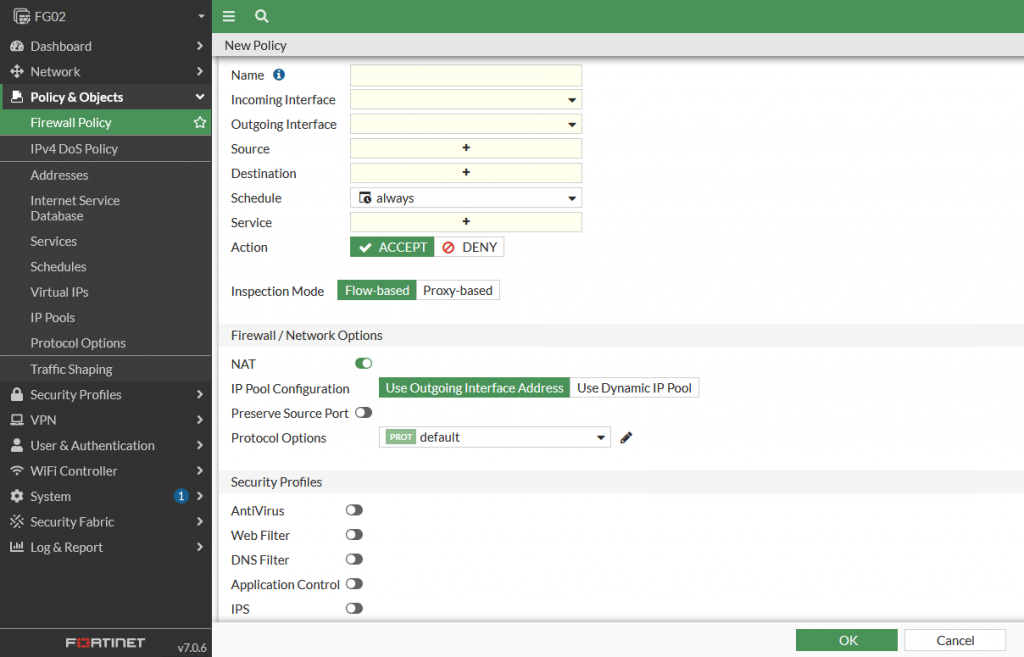Open the Protocol Options default dropdown
Viewport: 1024px width, 657px height.
pyautogui.click(x=495, y=438)
